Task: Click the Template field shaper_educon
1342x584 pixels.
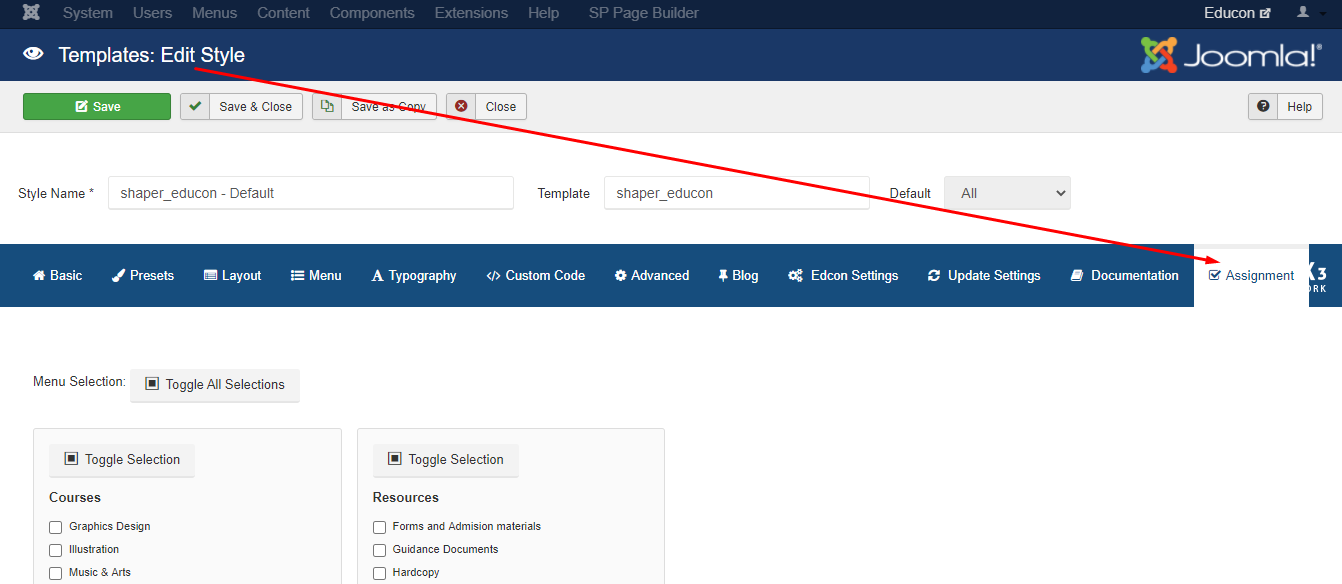Action: pos(736,193)
